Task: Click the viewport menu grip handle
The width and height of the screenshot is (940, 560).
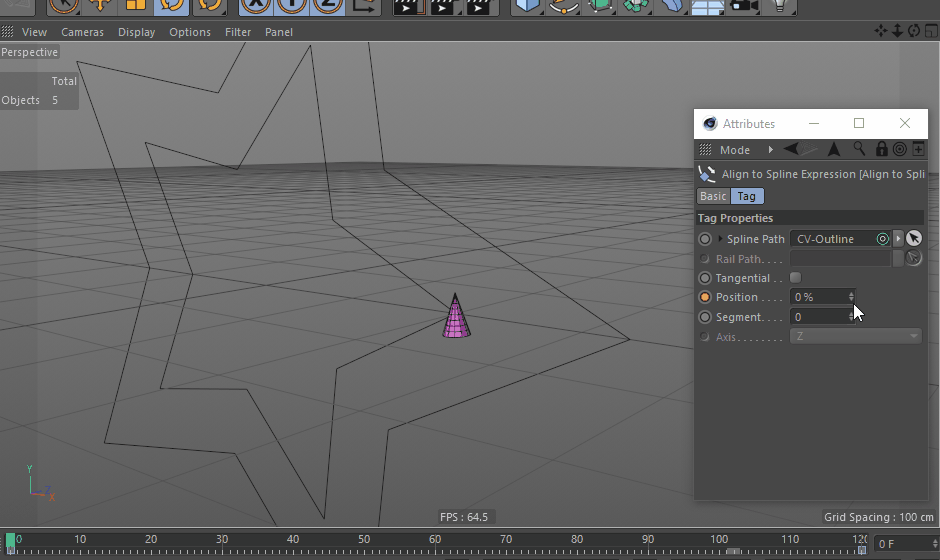Action: coord(7,32)
